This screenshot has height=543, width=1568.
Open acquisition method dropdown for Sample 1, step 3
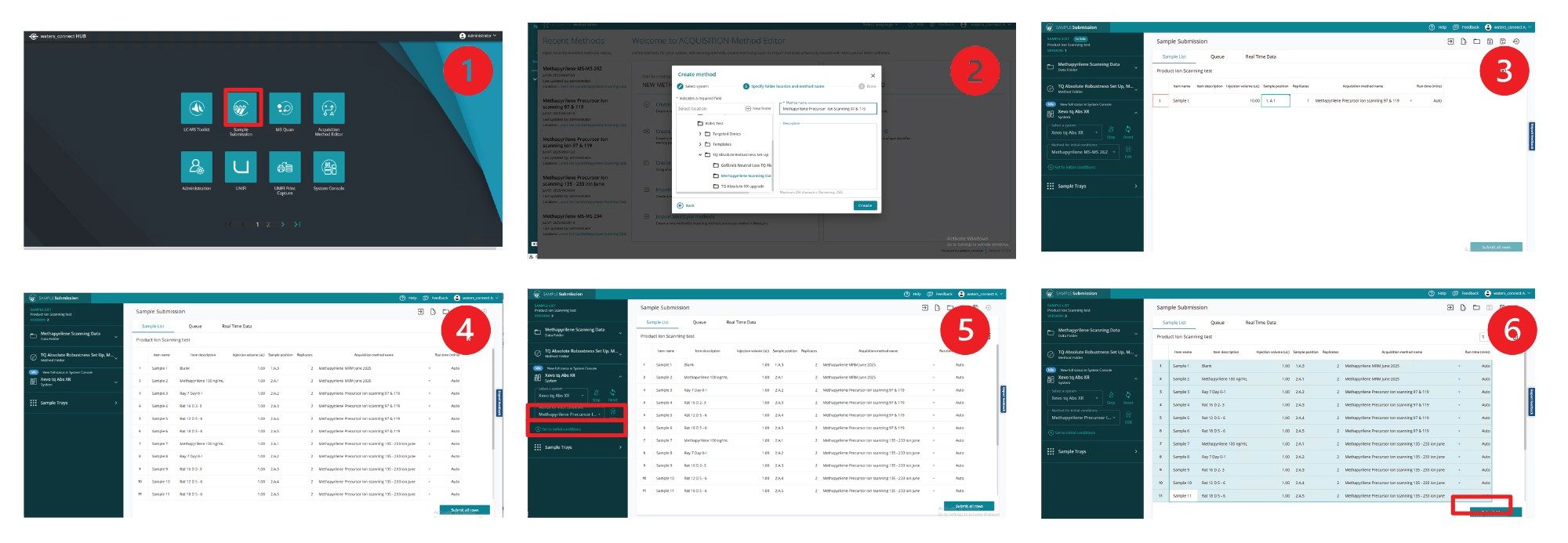1411,100
